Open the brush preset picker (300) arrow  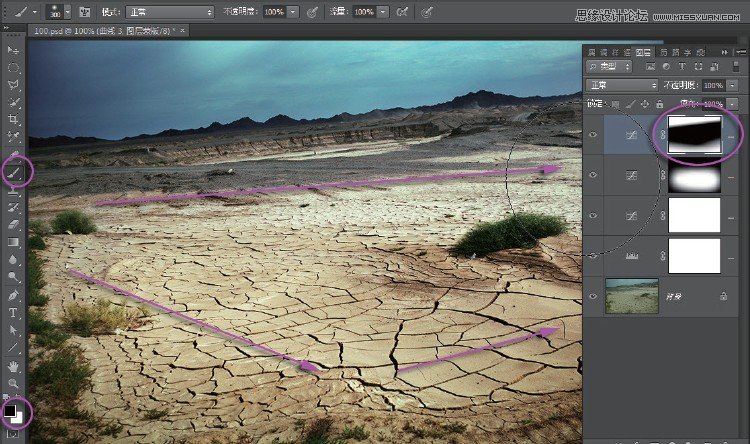point(67,12)
